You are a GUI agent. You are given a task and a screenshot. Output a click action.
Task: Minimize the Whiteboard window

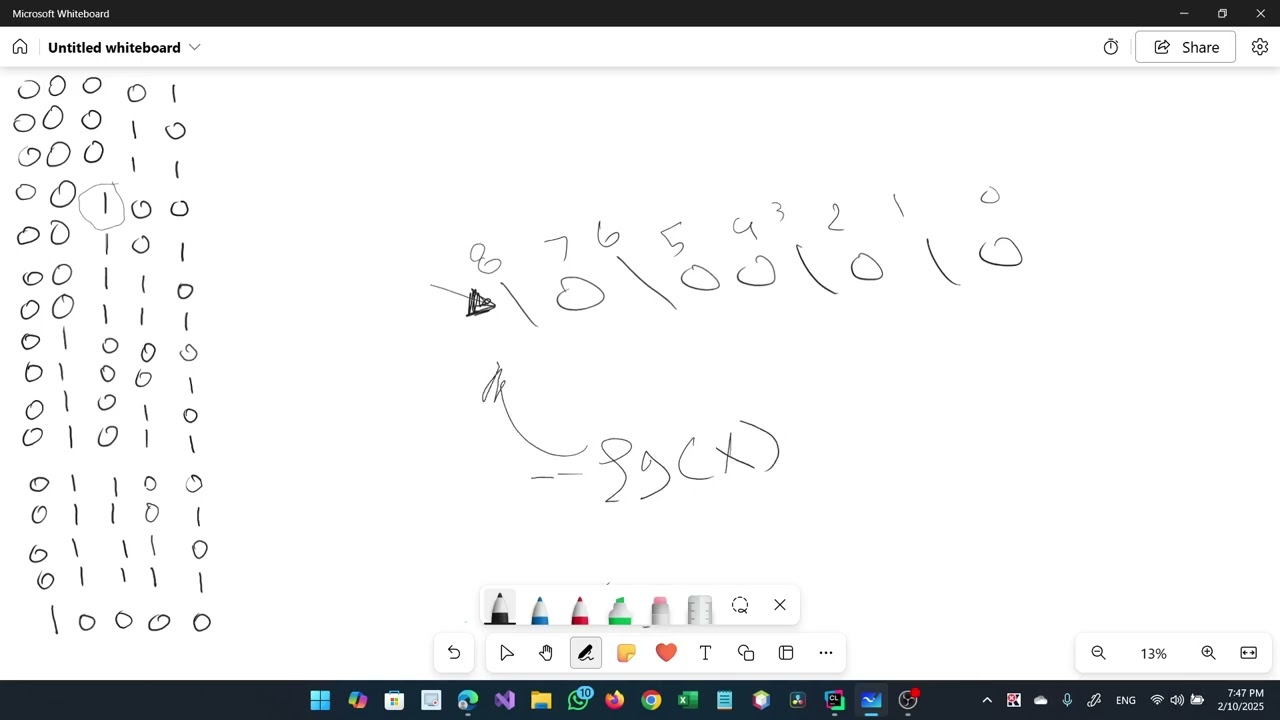coord(1184,13)
